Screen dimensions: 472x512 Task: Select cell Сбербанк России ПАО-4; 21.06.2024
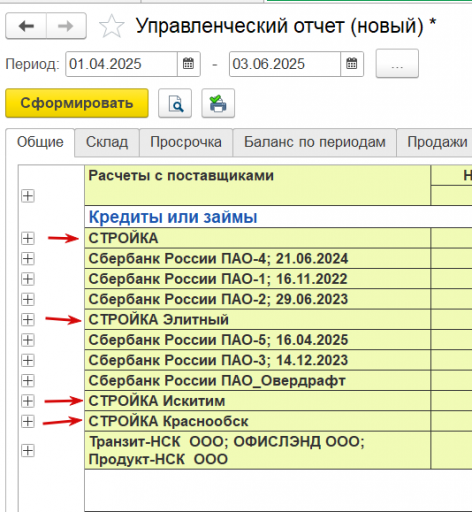[257, 258]
